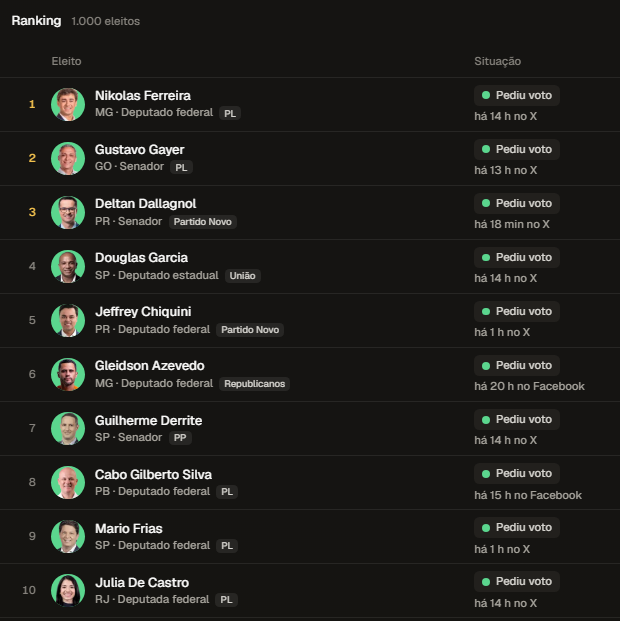Click Pediu voto badge for Gustavo Gayer
Image resolution: width=620 pixels, height=621 pixels.
click(517, 149)
